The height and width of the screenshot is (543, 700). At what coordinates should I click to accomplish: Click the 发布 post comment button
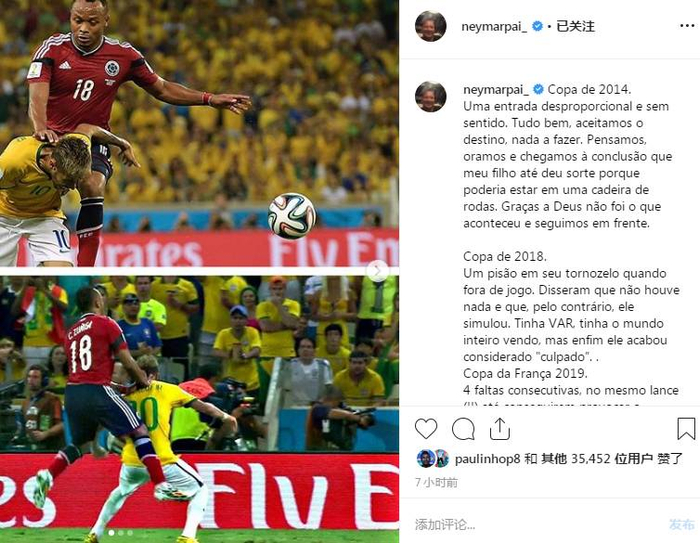point(682,524)
